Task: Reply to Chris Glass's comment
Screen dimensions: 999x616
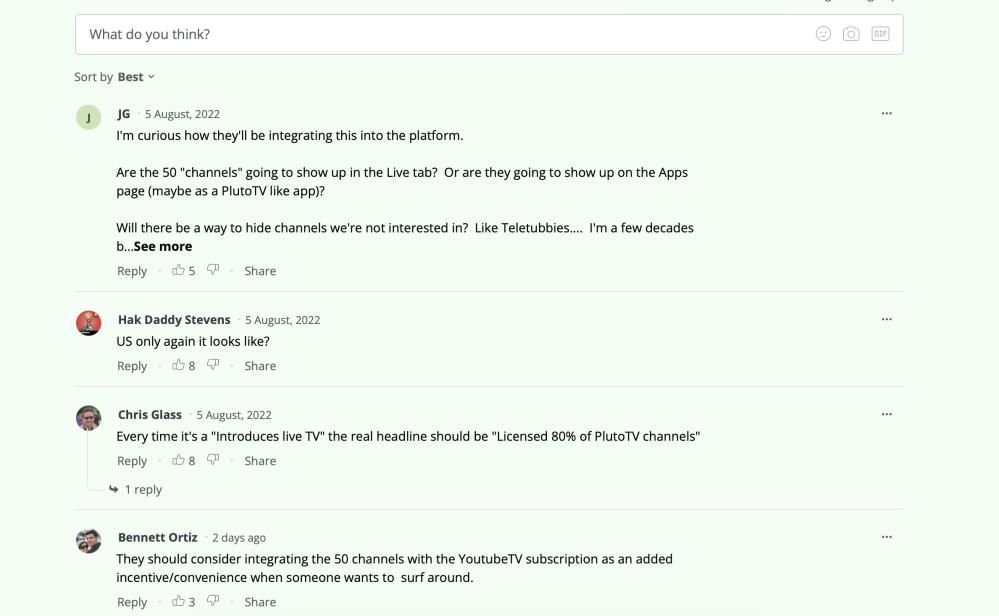Action: click(x=132, y=461)
